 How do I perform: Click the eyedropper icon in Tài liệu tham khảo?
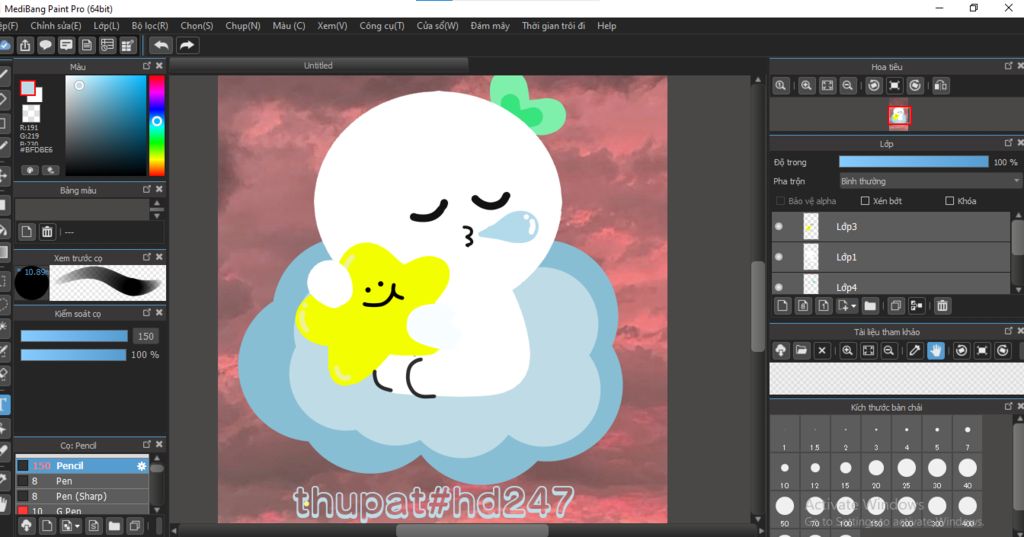click(x=915, y=351)
